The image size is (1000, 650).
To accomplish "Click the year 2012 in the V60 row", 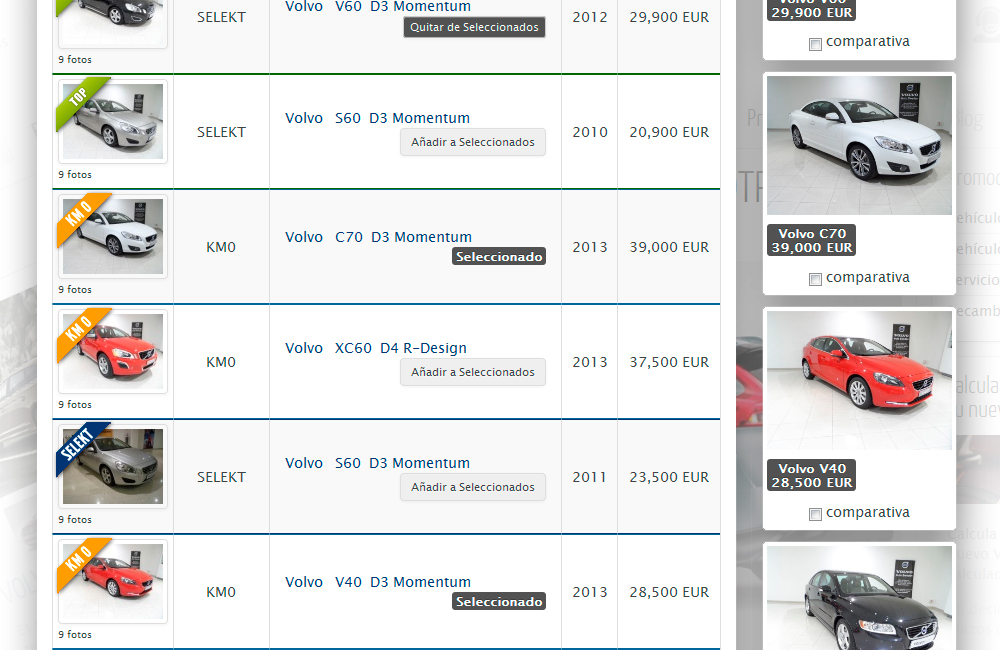I will [x=590, y=17].
